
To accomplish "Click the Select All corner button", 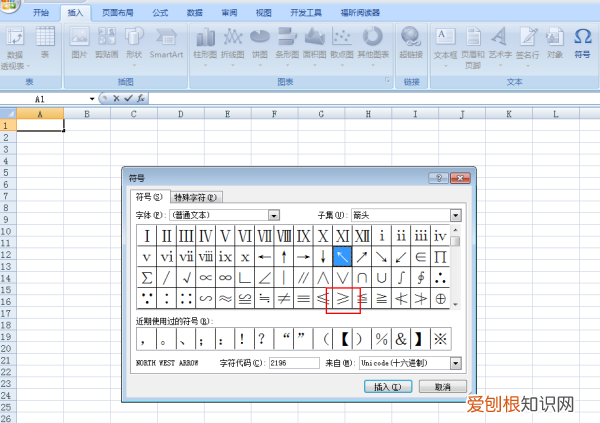I will tap(8, 114).
